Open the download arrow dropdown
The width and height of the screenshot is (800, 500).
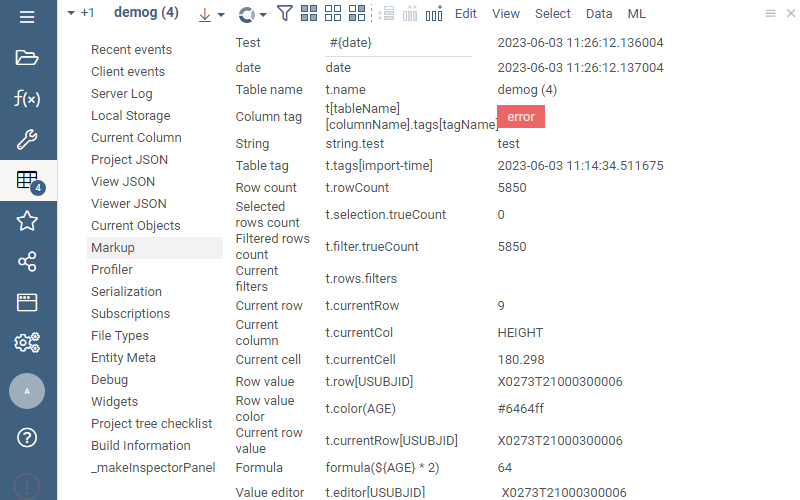[x=211, y=14]
